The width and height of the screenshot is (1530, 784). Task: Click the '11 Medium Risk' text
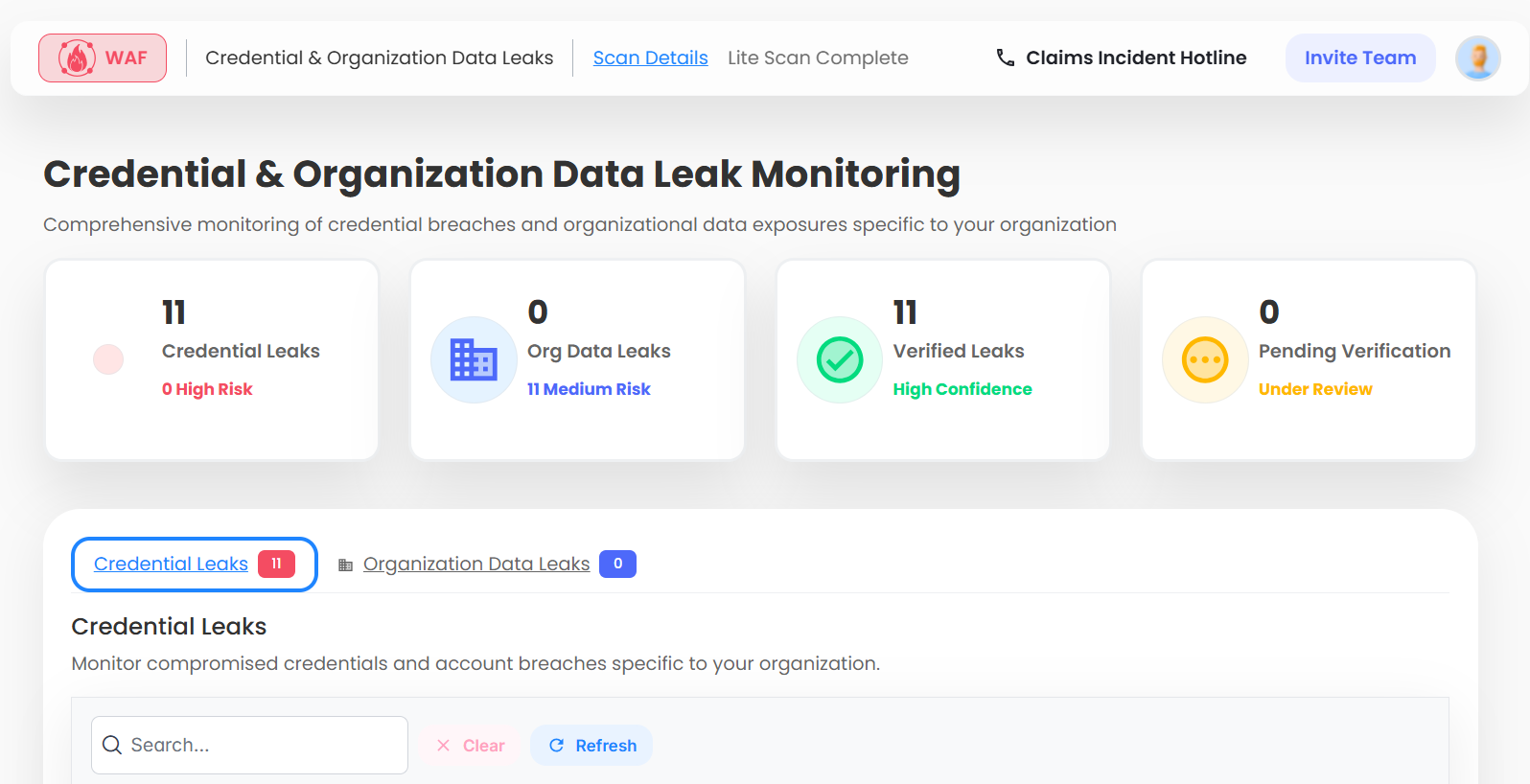tap(589, 389)
